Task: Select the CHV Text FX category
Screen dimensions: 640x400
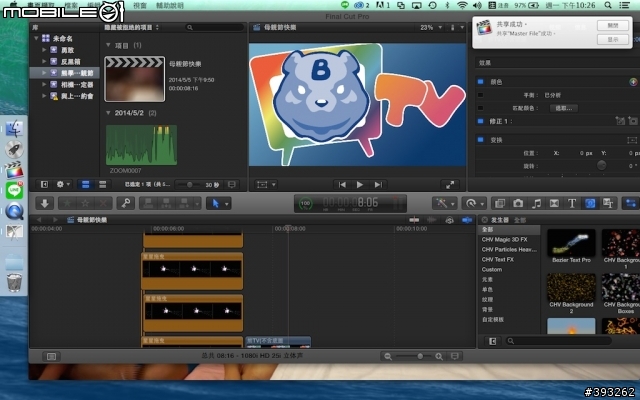Action: [x=498, y=260]
